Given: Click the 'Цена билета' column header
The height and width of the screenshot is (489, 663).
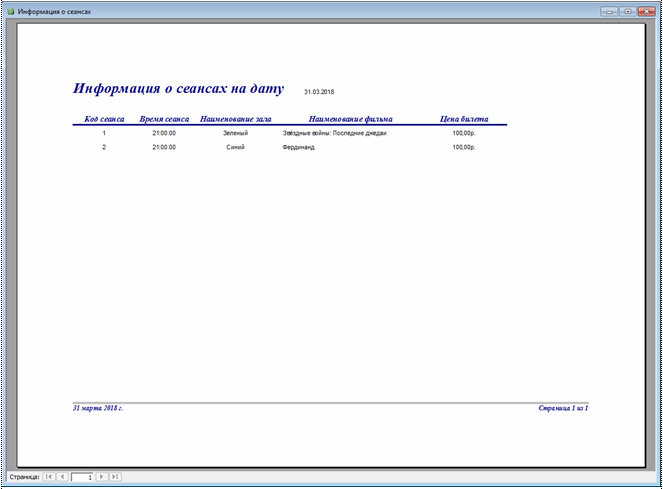Looking at the screenshot, I should tap(464, 119).
